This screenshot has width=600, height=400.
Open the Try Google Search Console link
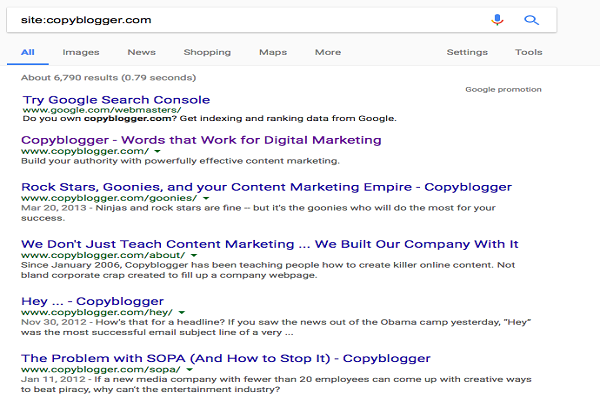pos(116,100)
